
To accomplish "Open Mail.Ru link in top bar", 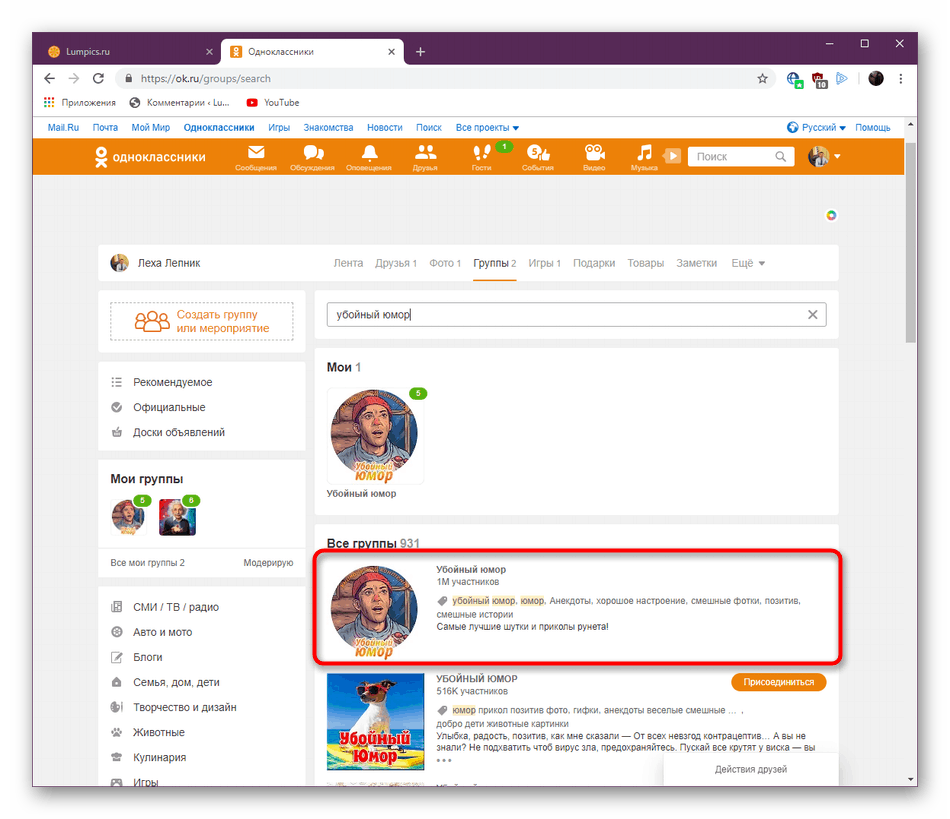I will pyautogui.click(x=64, y=127).
